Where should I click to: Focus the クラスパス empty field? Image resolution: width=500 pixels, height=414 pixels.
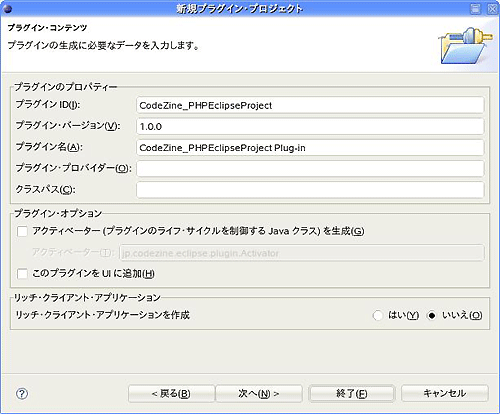tap(310, 190)
